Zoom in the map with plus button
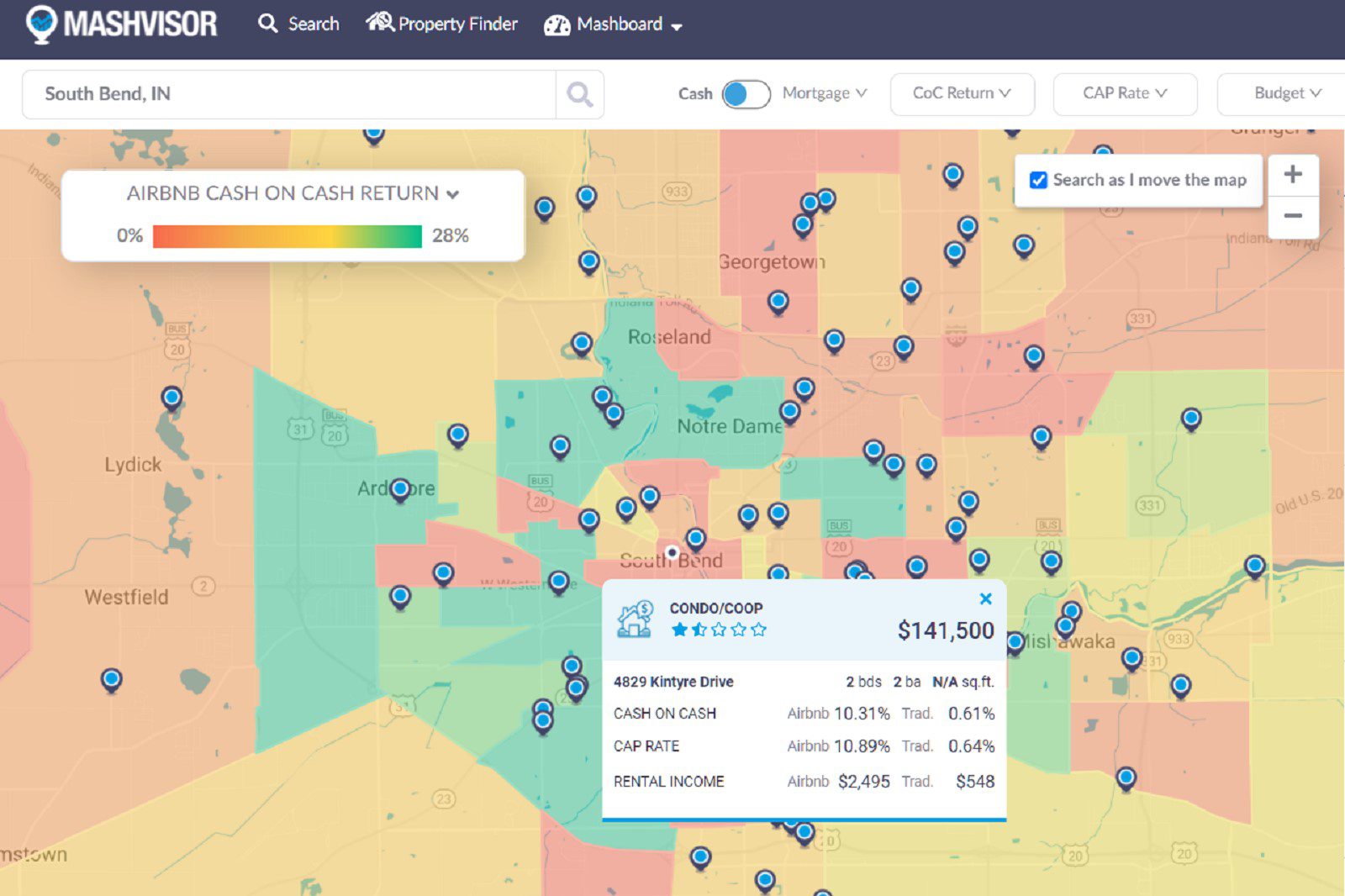Image resolution: width=1345 pixels, height=896 pixels. click(x=1293, y=175)
